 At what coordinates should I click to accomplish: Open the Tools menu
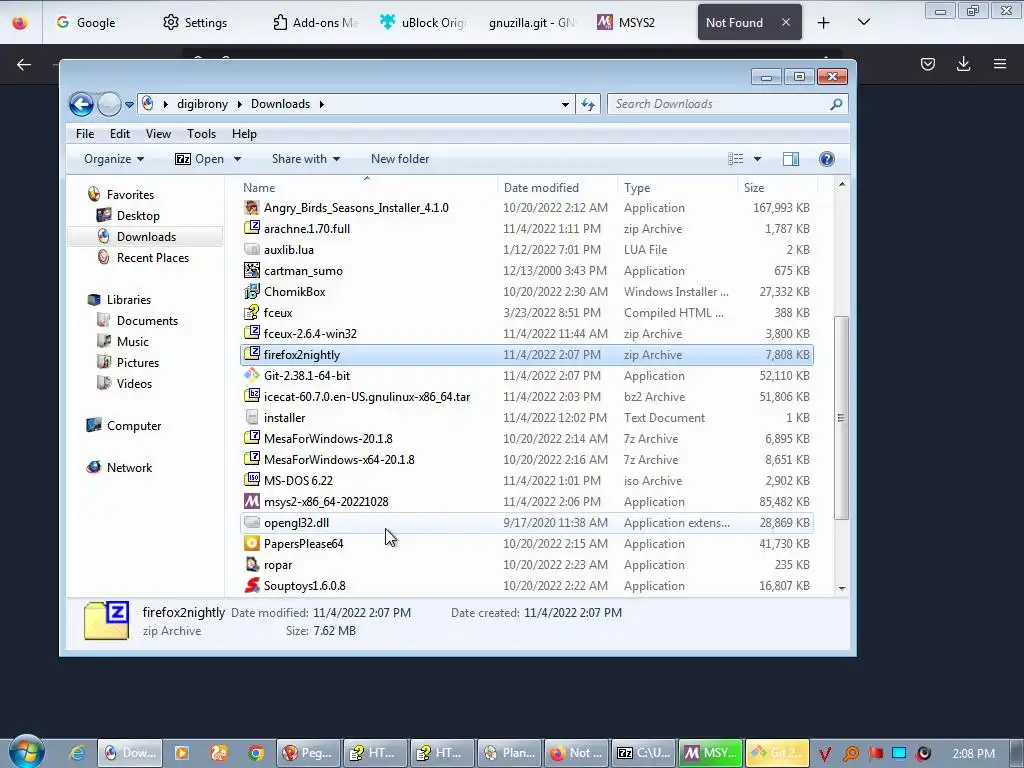click(x=201, y=134)
